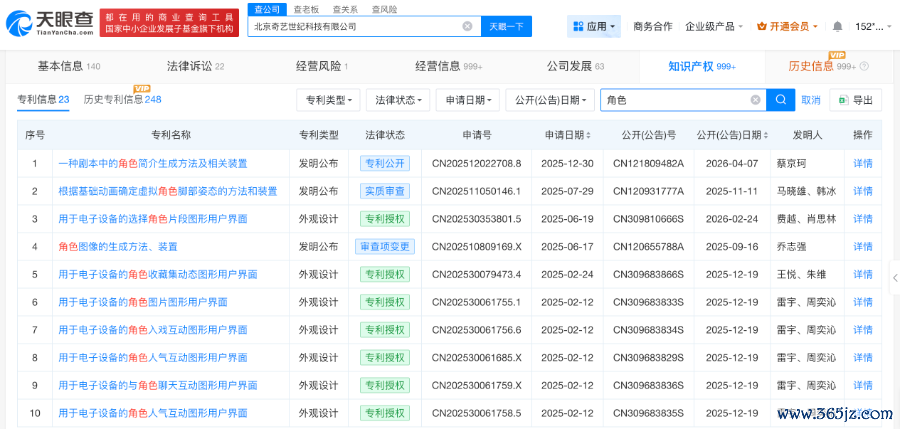Image resolution: width=900 pixels, height=429 pixels.
Task: Switch to the 法律诉讼 tab
Action: pos(195,66)
